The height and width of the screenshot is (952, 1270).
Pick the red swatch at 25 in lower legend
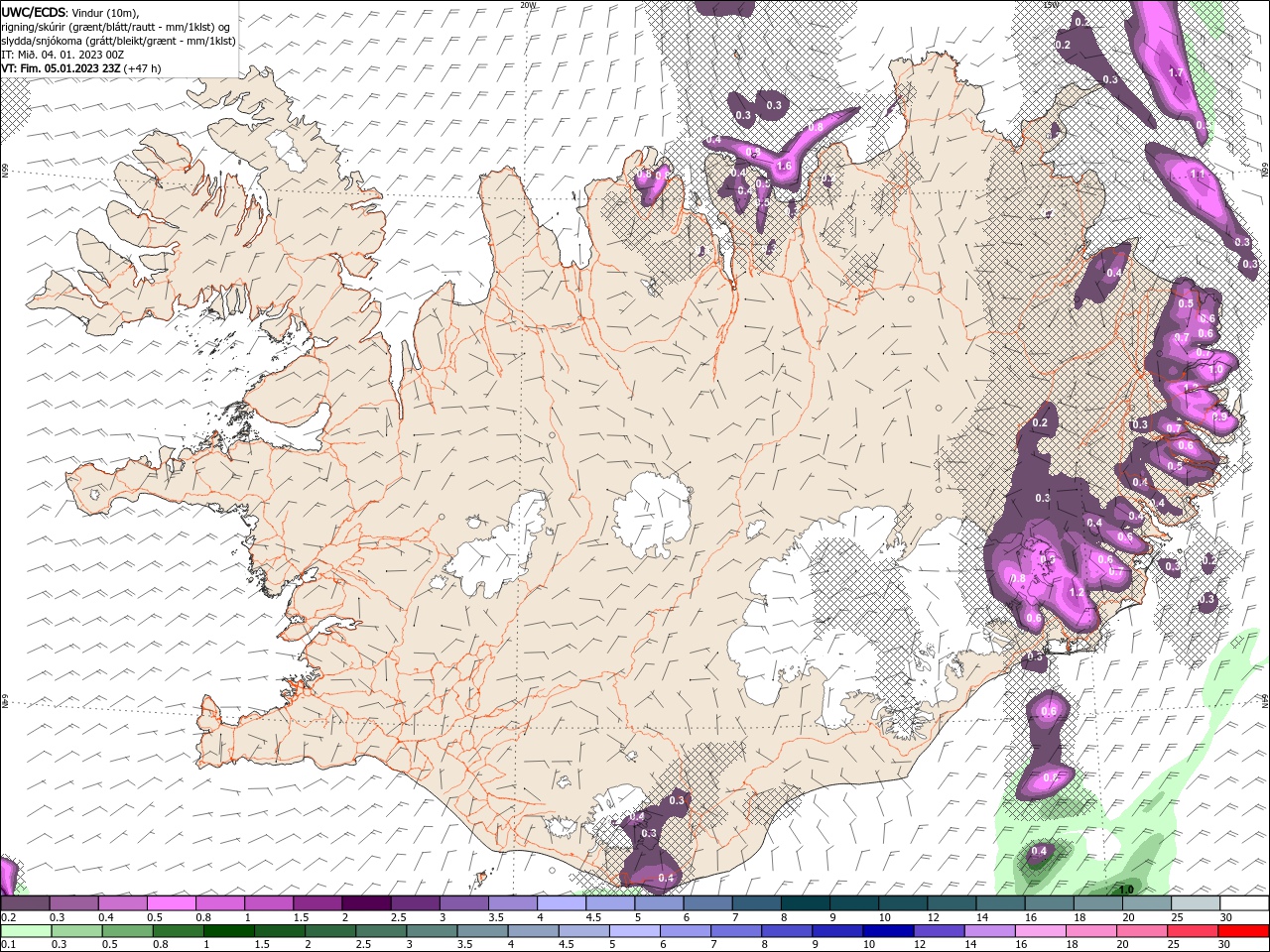click(x=1191, y=930)
